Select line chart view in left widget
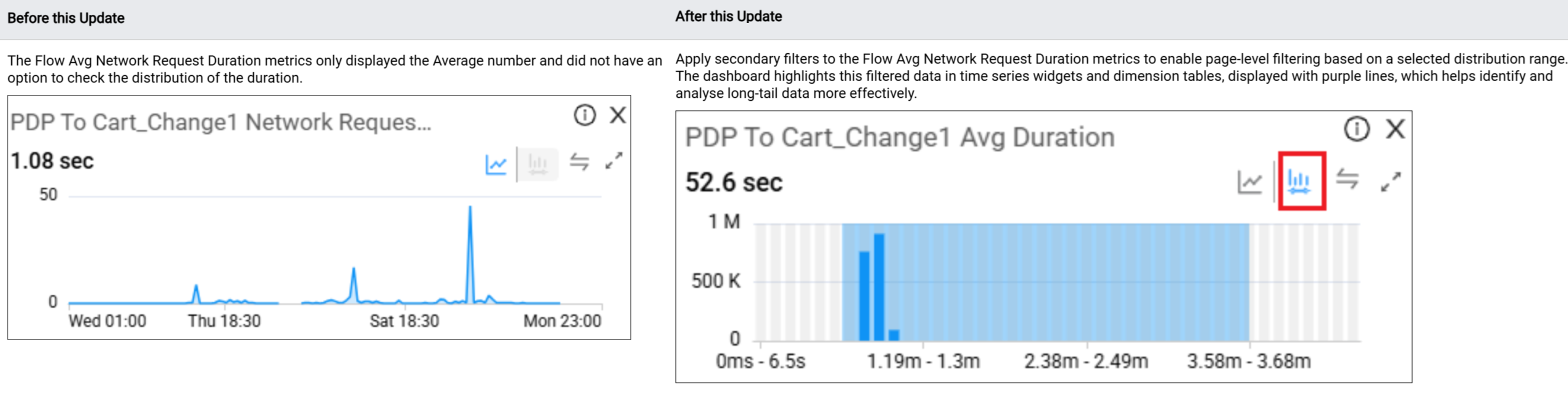1568x397 pixels. tap(496, 164)
